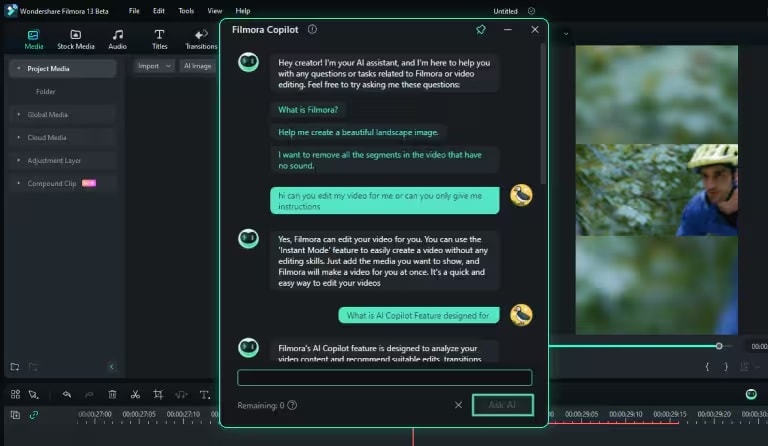Click the puffin user avatar beside the first question
The height and width of the screenshot is (446, 768).
521,195
